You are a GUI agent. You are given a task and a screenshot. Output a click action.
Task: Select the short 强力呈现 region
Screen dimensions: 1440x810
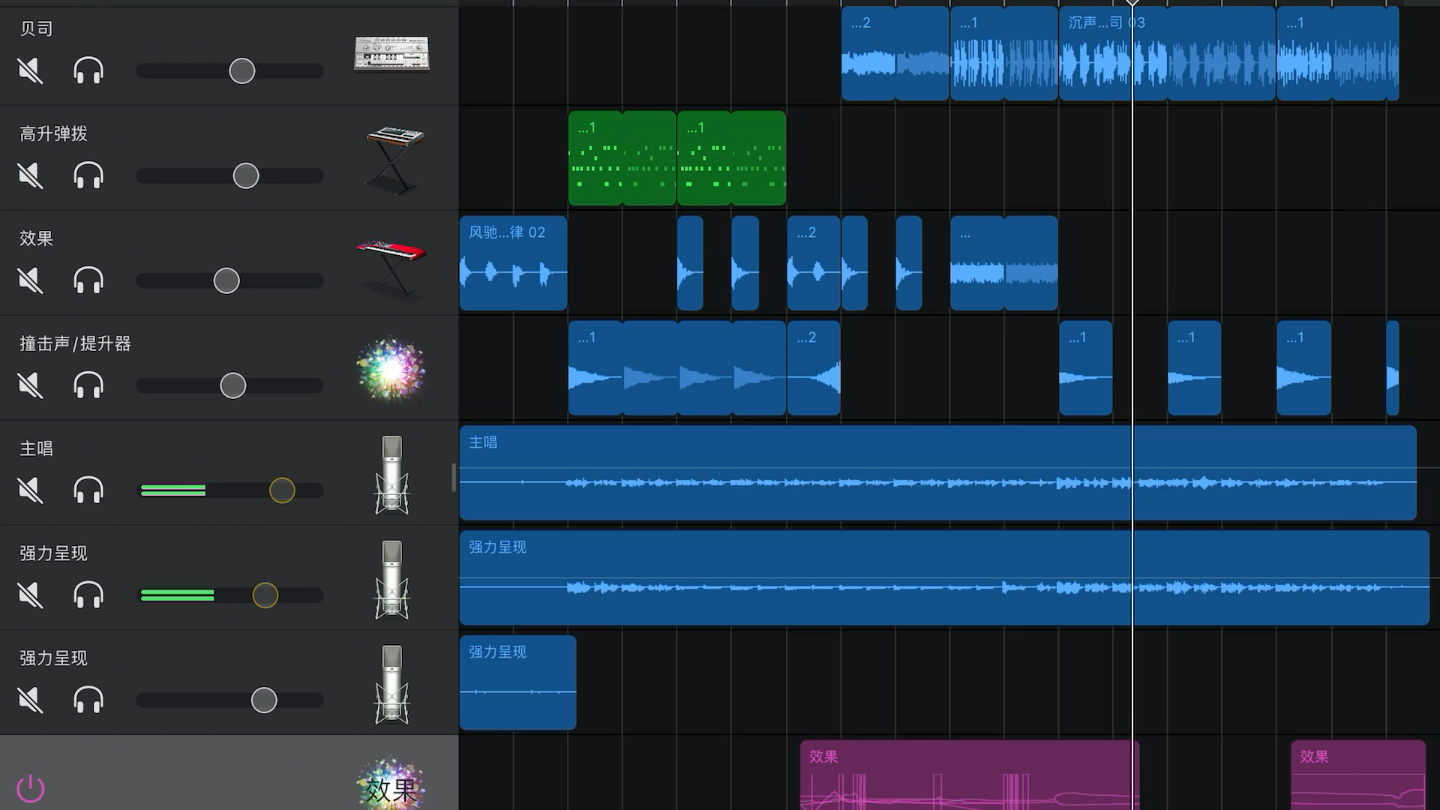(x=518, y=683)
